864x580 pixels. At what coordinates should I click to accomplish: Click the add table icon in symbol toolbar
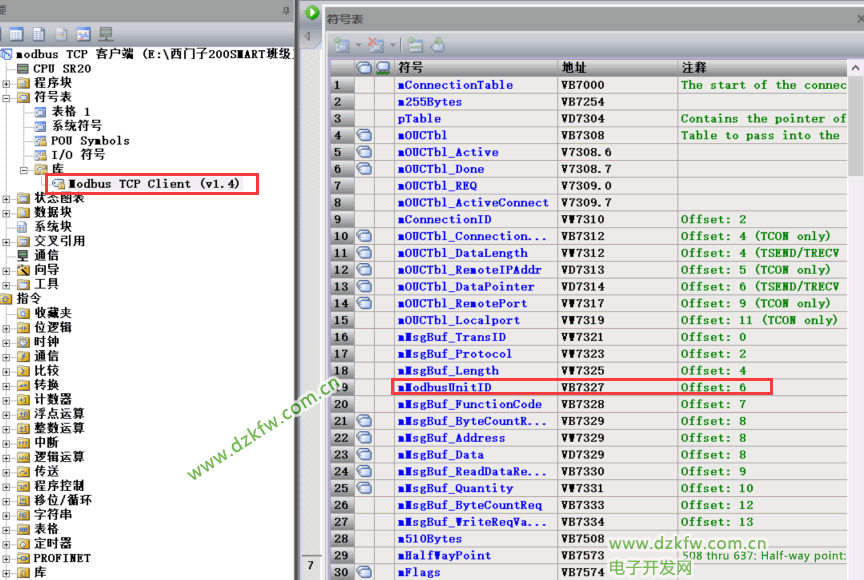pyautogui.click(x=343, y=45)
